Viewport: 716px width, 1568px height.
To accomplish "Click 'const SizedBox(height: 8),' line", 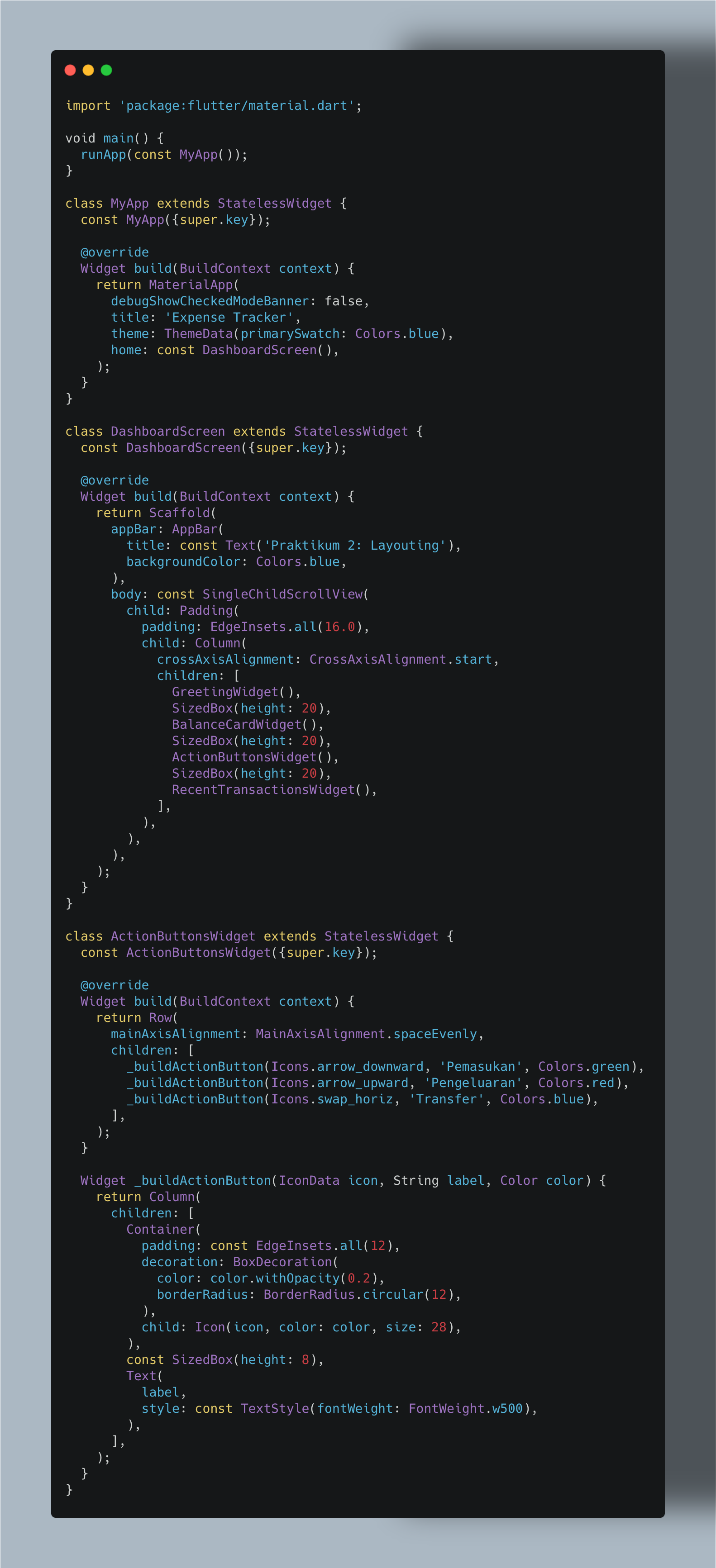I will [224, 1360].
